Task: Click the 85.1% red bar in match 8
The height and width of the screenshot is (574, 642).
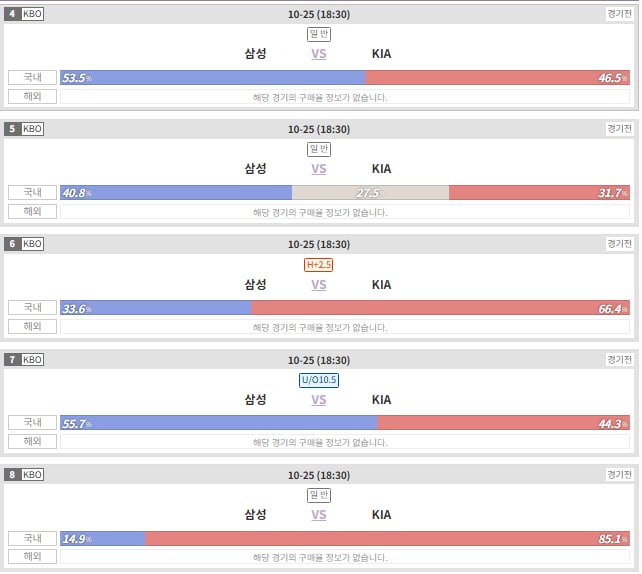Action: [x=387, y=538]
